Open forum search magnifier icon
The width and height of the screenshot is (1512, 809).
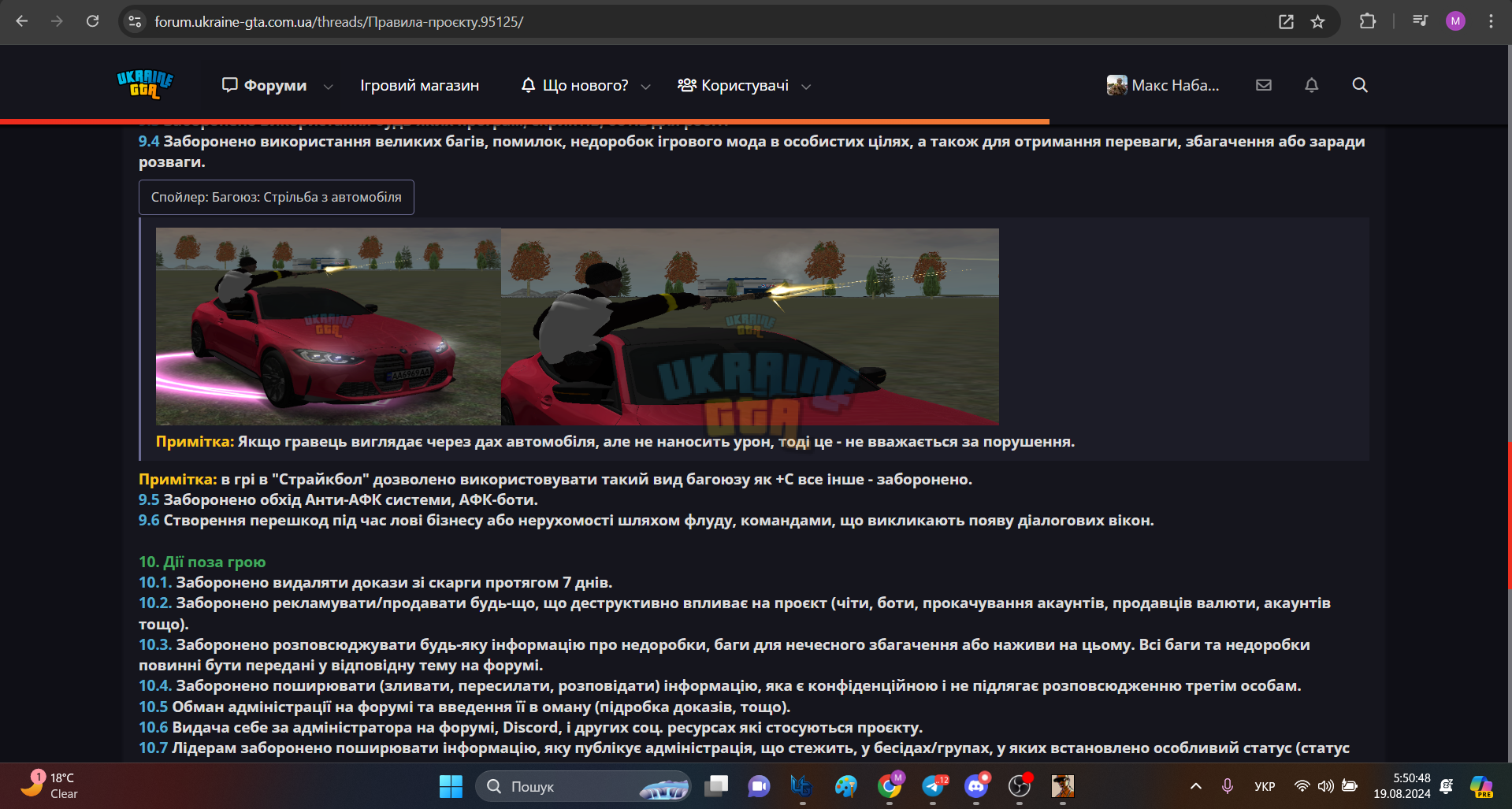click(1360, 85)
